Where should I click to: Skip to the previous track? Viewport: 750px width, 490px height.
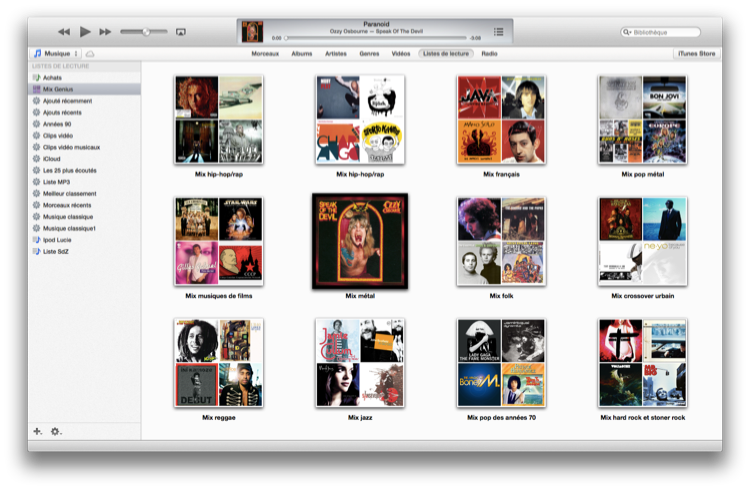click(x=64, y=32)
